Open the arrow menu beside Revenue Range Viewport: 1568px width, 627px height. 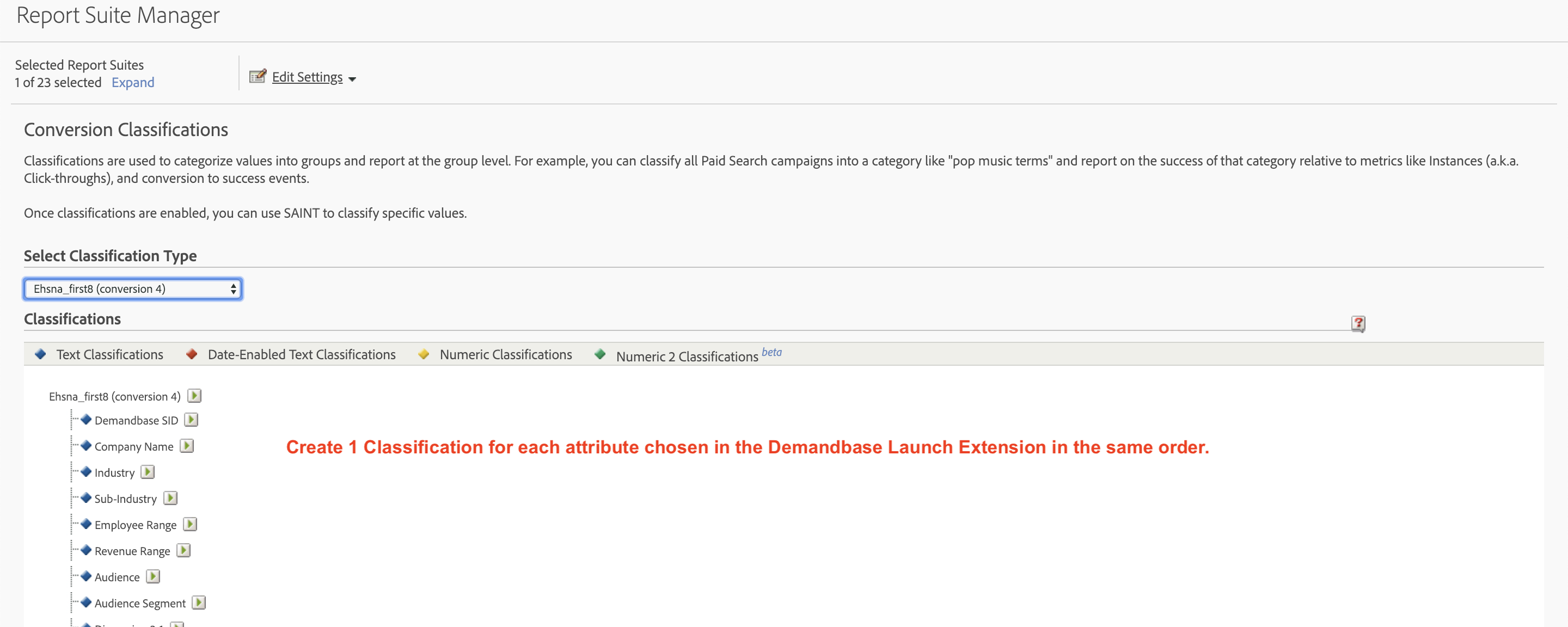pos(183,550)
